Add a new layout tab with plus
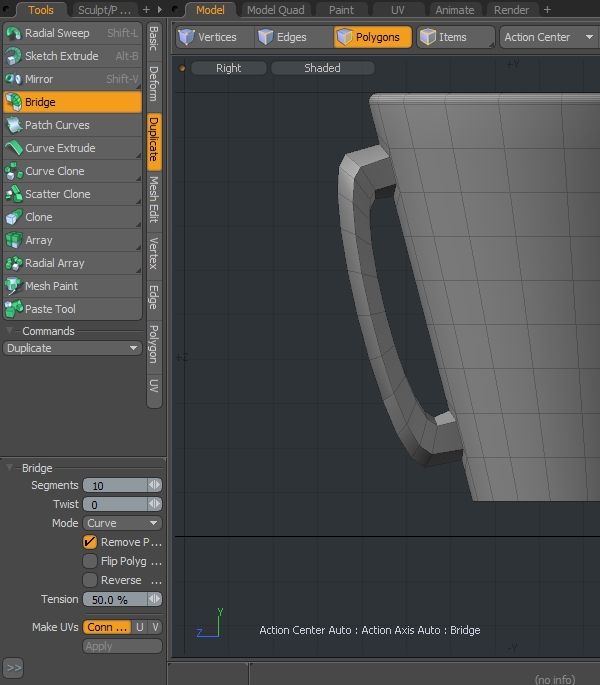This screenshot has width=600, height=685. [x=548, y=10]
